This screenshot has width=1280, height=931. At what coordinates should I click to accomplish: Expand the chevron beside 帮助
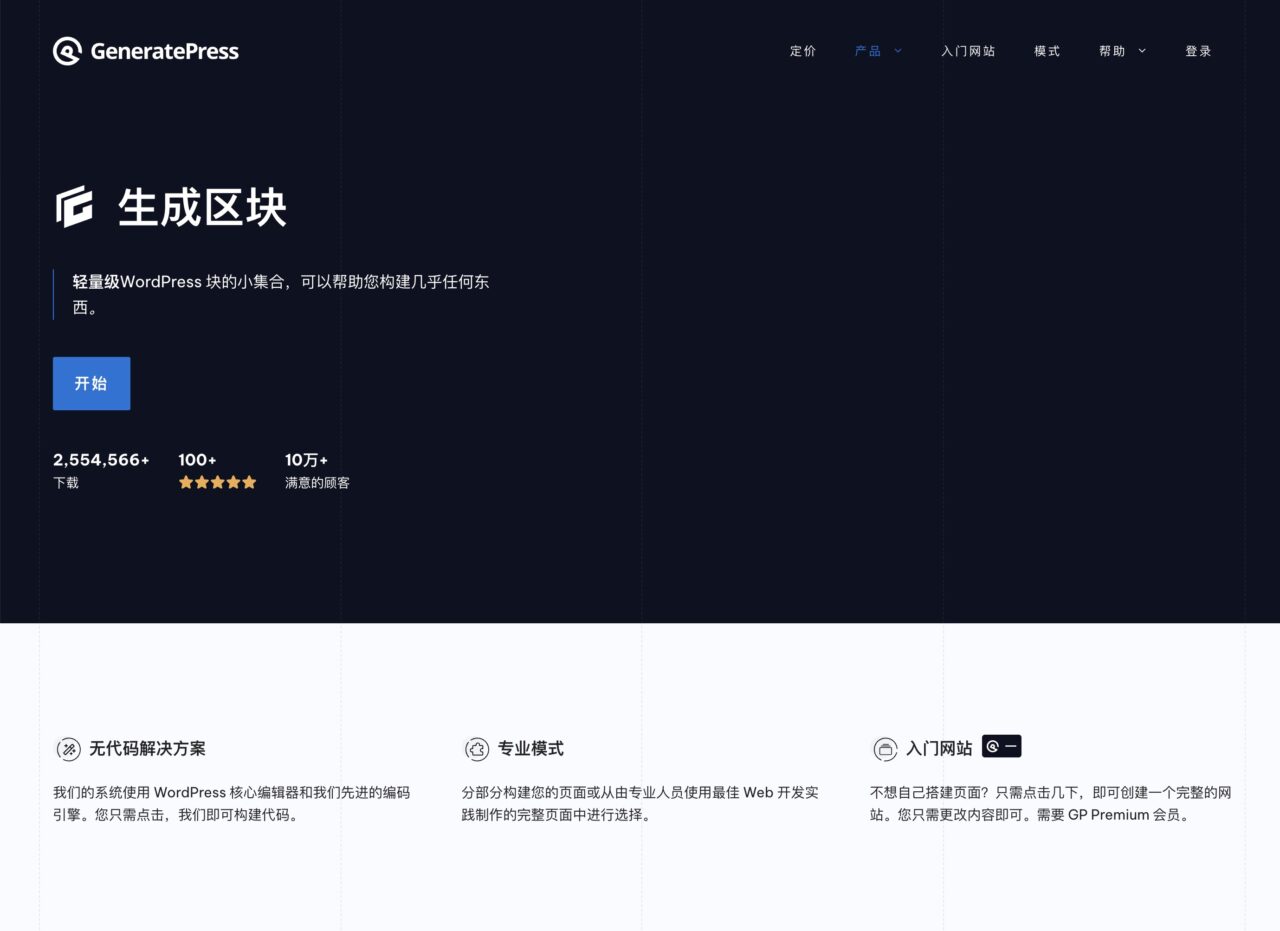[1142, 51]
